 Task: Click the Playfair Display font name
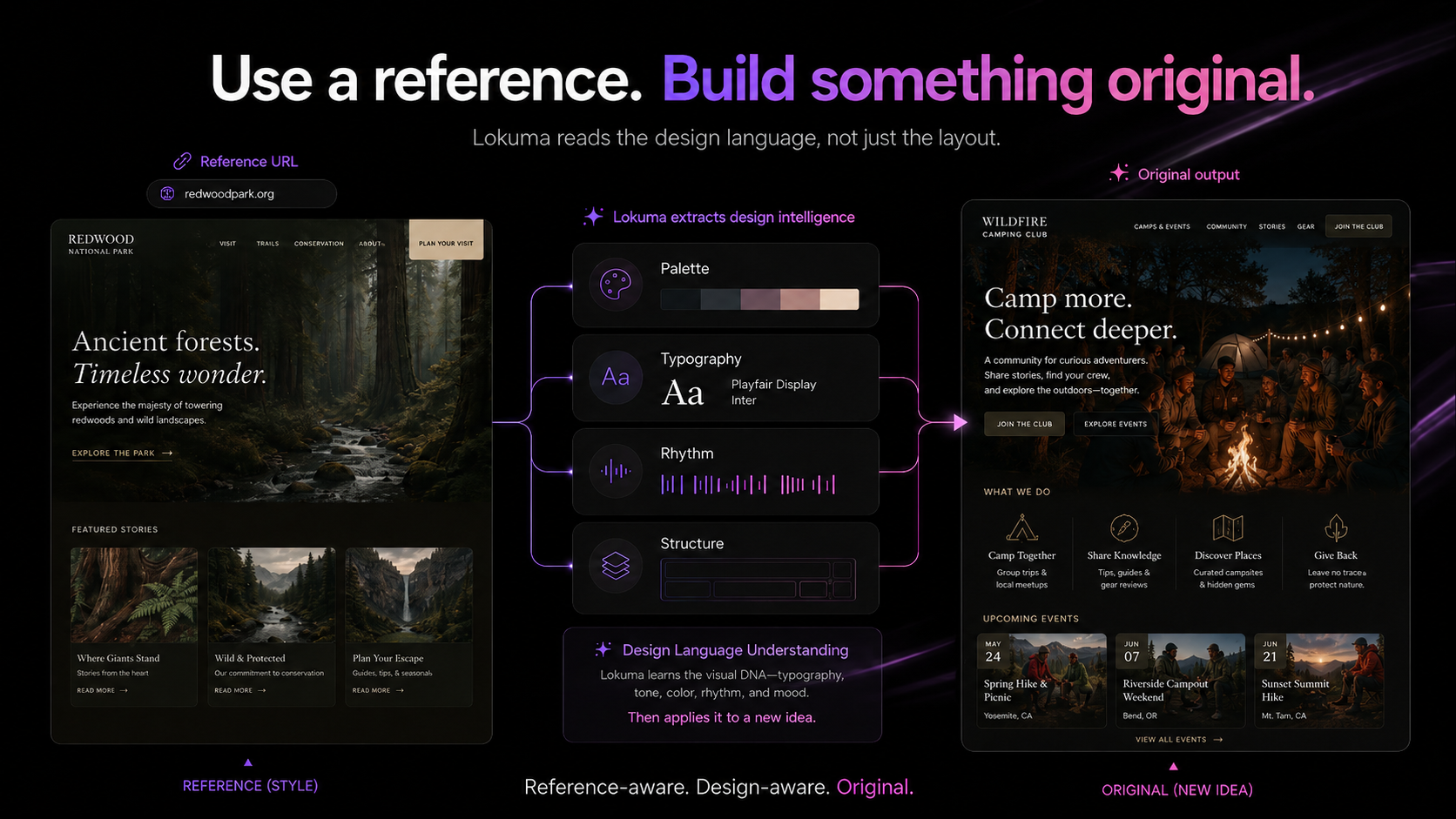click(773, 384)
